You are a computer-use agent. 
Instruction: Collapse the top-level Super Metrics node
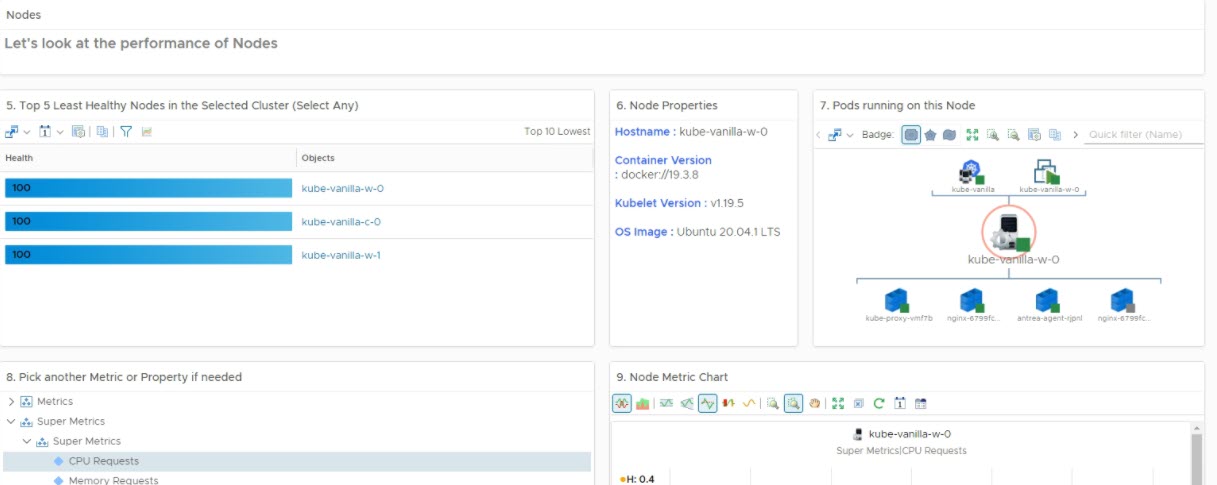(x=11, y=422)
